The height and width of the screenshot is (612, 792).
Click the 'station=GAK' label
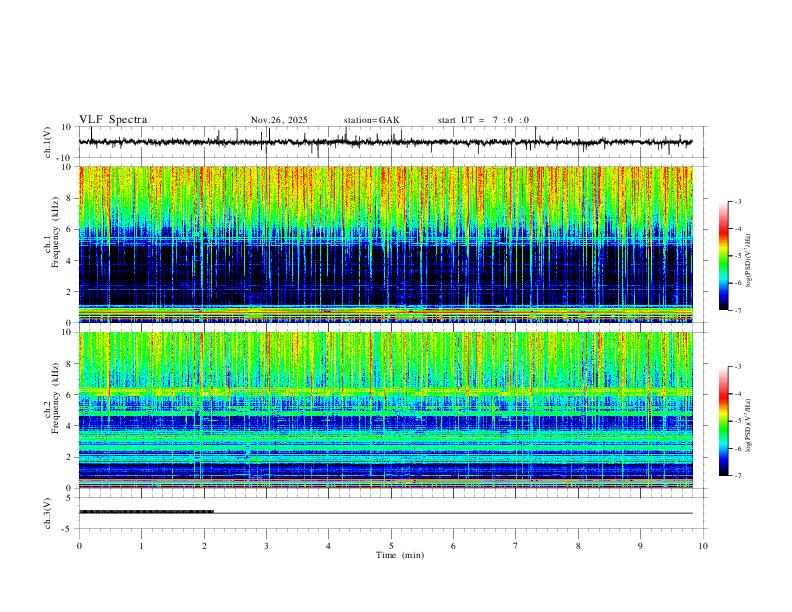click(x=371, y=120)
